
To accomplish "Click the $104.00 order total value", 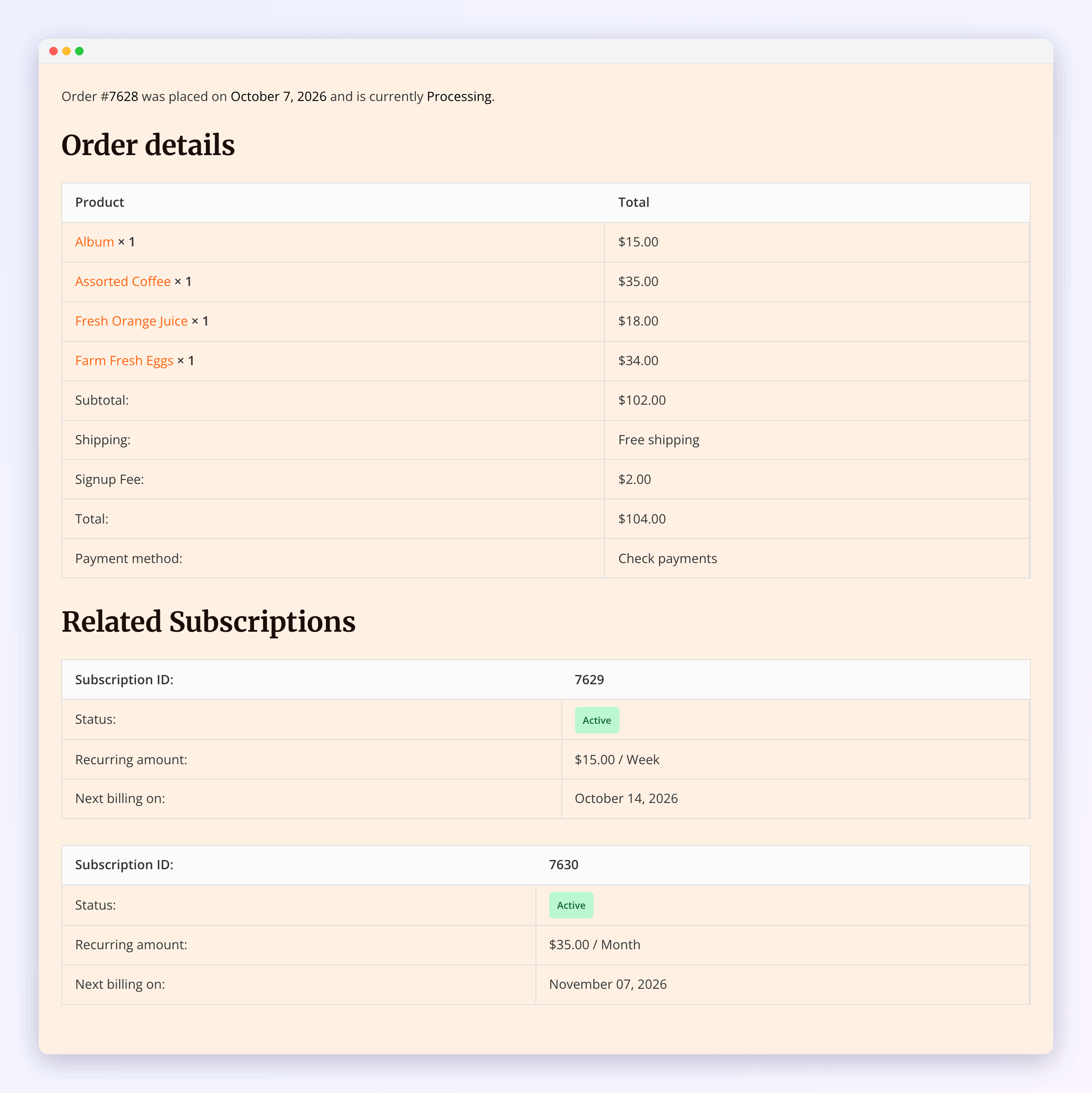I will click(x=642, y=519).
